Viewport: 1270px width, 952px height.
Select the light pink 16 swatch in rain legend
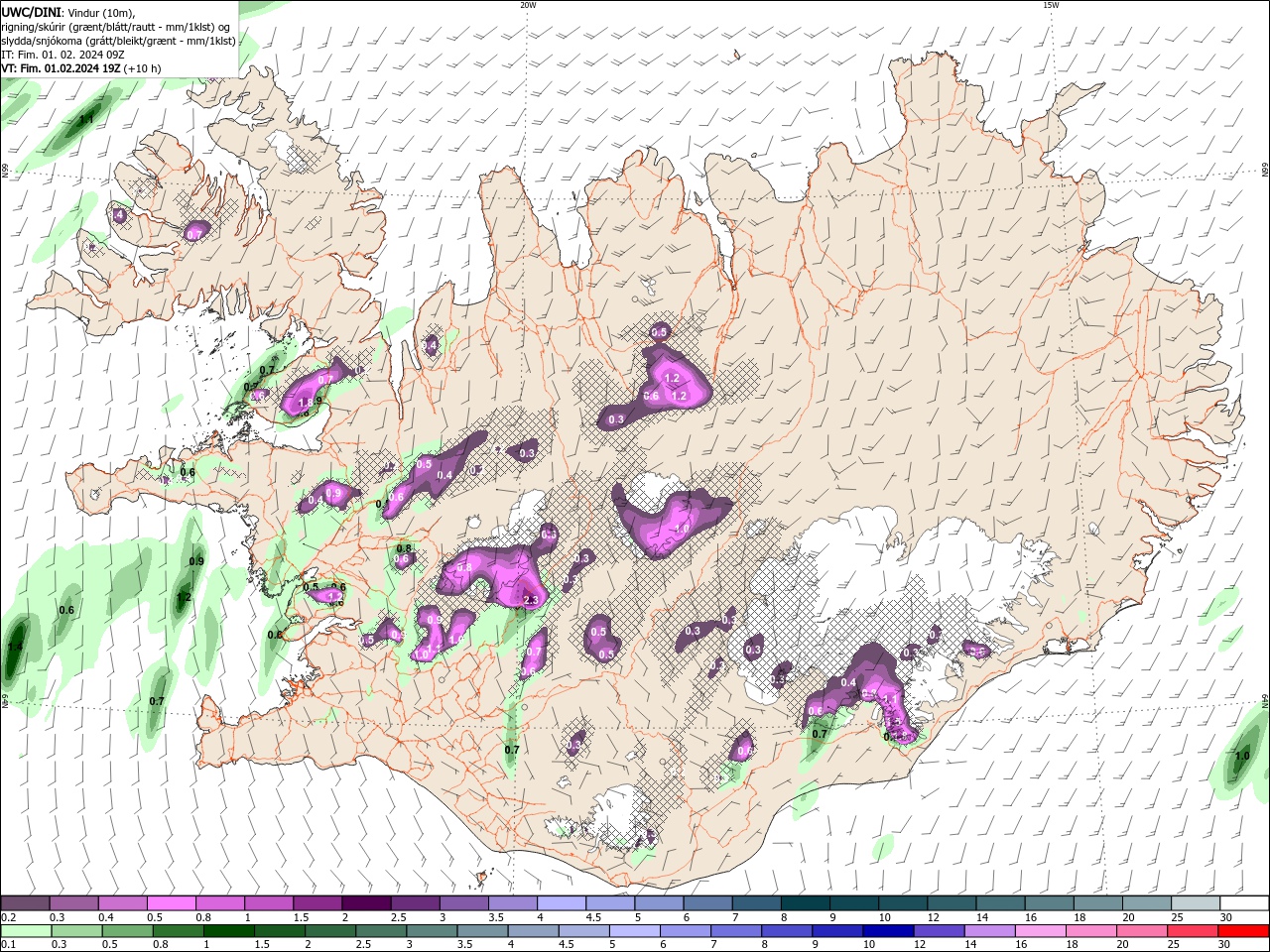tap(1040, 931)
